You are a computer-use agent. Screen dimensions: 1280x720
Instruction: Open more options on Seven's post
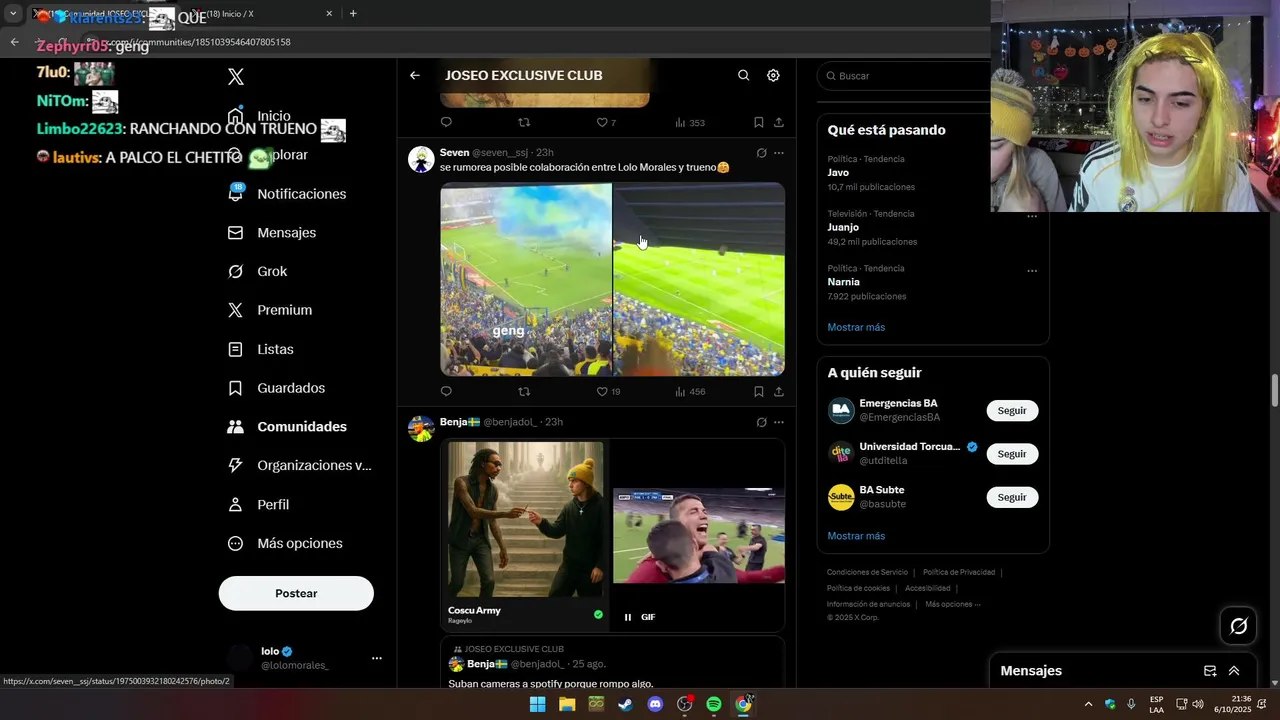coord(779,153)
